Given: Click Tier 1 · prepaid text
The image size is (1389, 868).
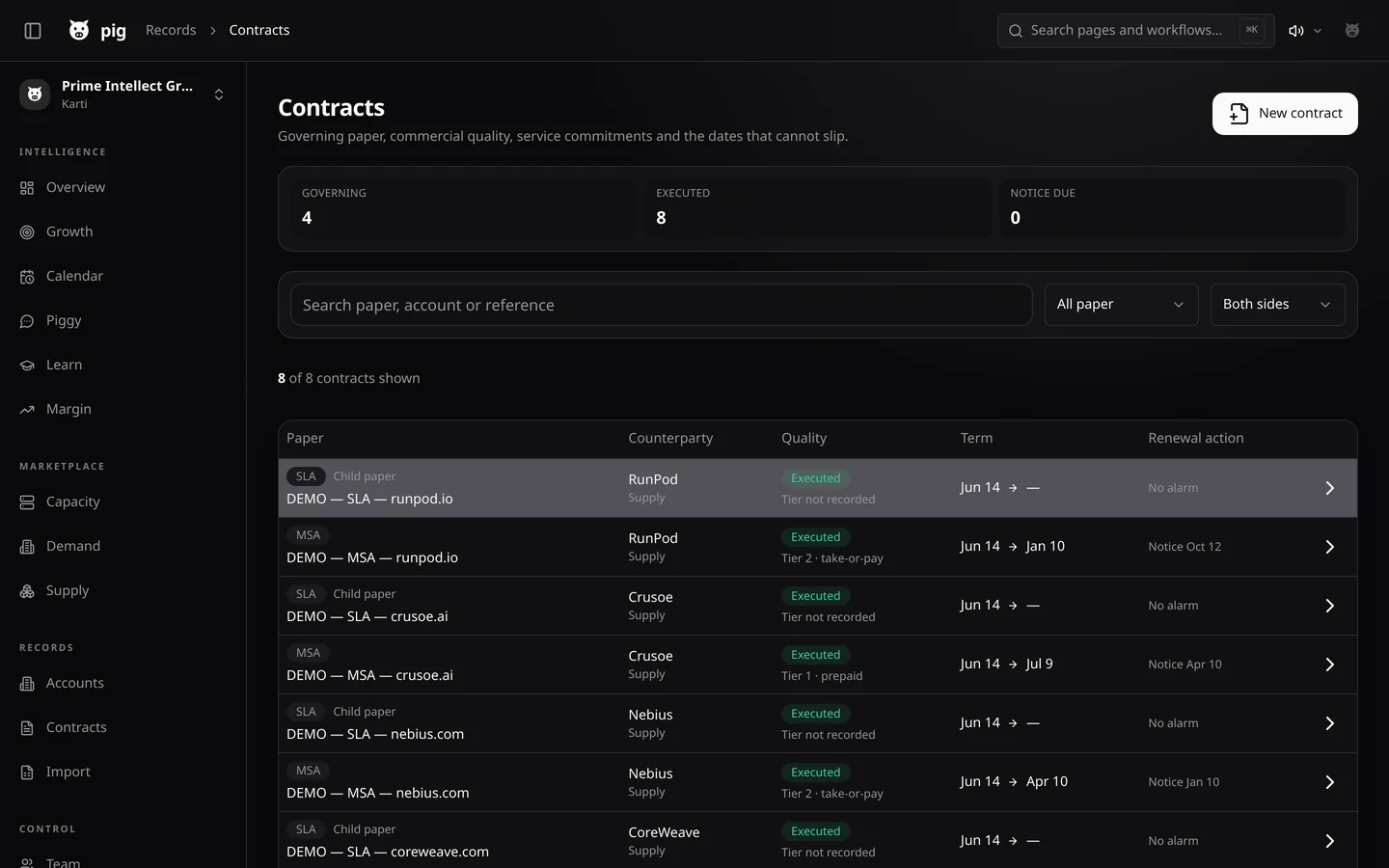Looking at the screenshot, I should coord(822,676).
